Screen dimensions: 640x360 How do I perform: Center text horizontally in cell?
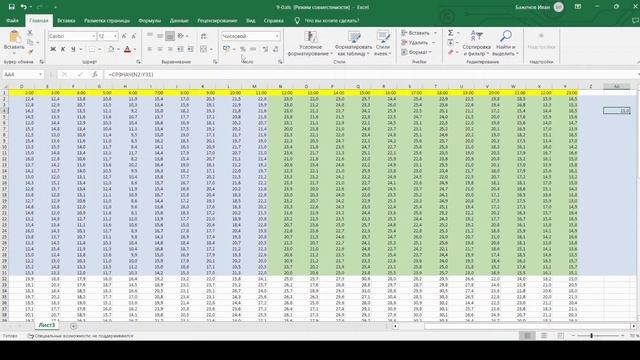(160, 49)
